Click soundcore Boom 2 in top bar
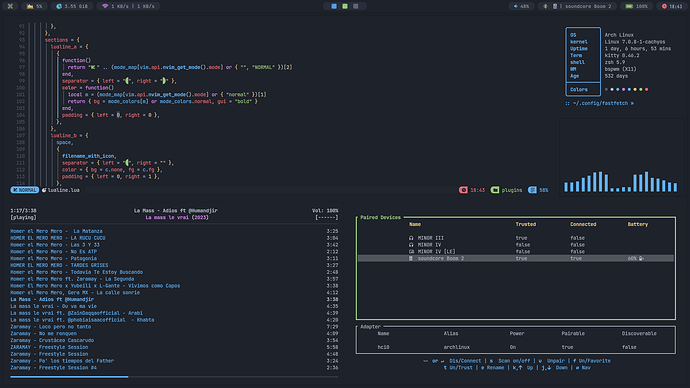 pyautogui.click(x=588, y=6)
